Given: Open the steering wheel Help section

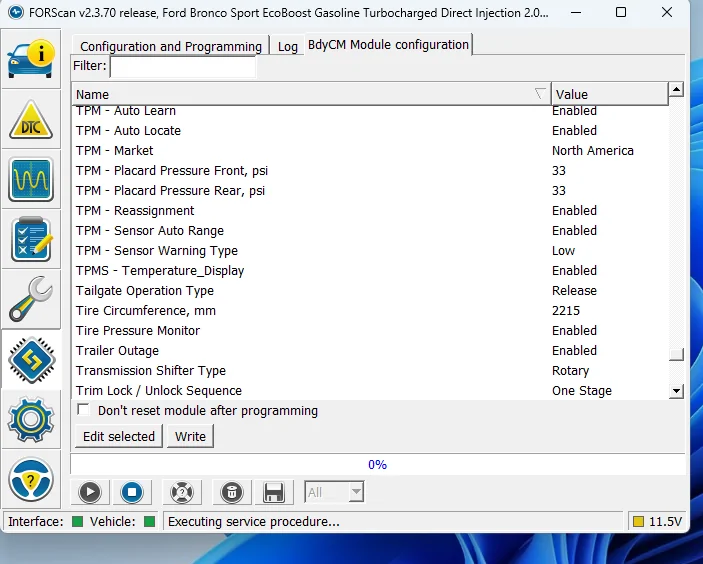Looking at the screenshot, I should point(31,481).
